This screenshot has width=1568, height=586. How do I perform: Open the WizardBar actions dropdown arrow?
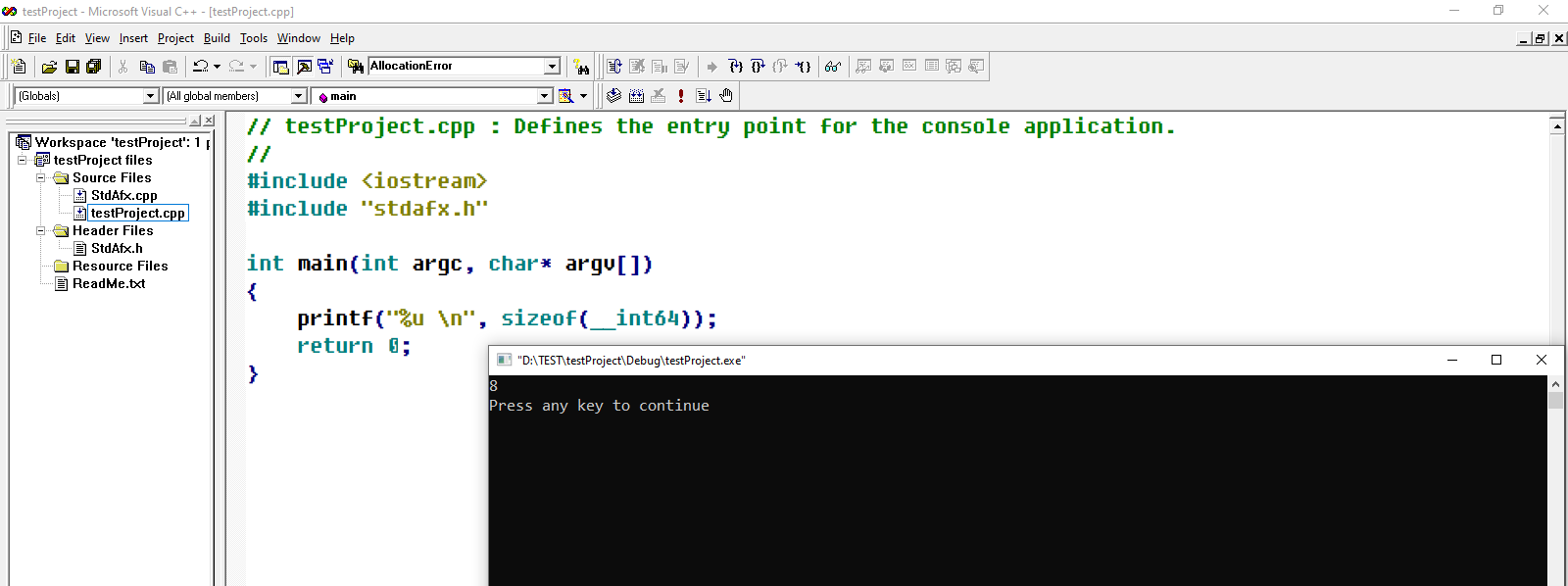583,96
